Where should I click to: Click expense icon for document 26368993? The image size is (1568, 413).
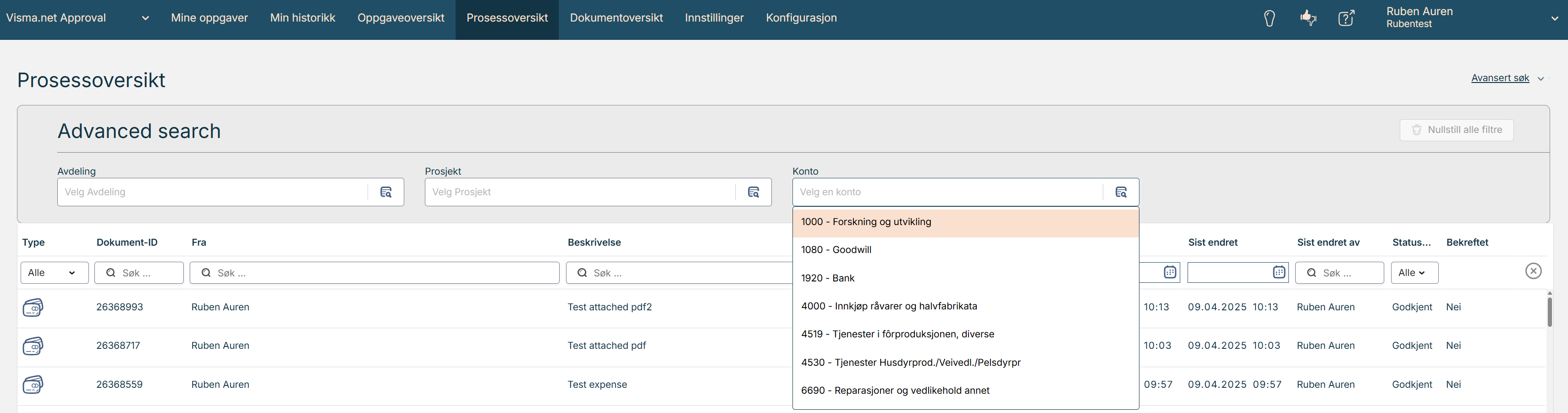click(x=33, y=308)
